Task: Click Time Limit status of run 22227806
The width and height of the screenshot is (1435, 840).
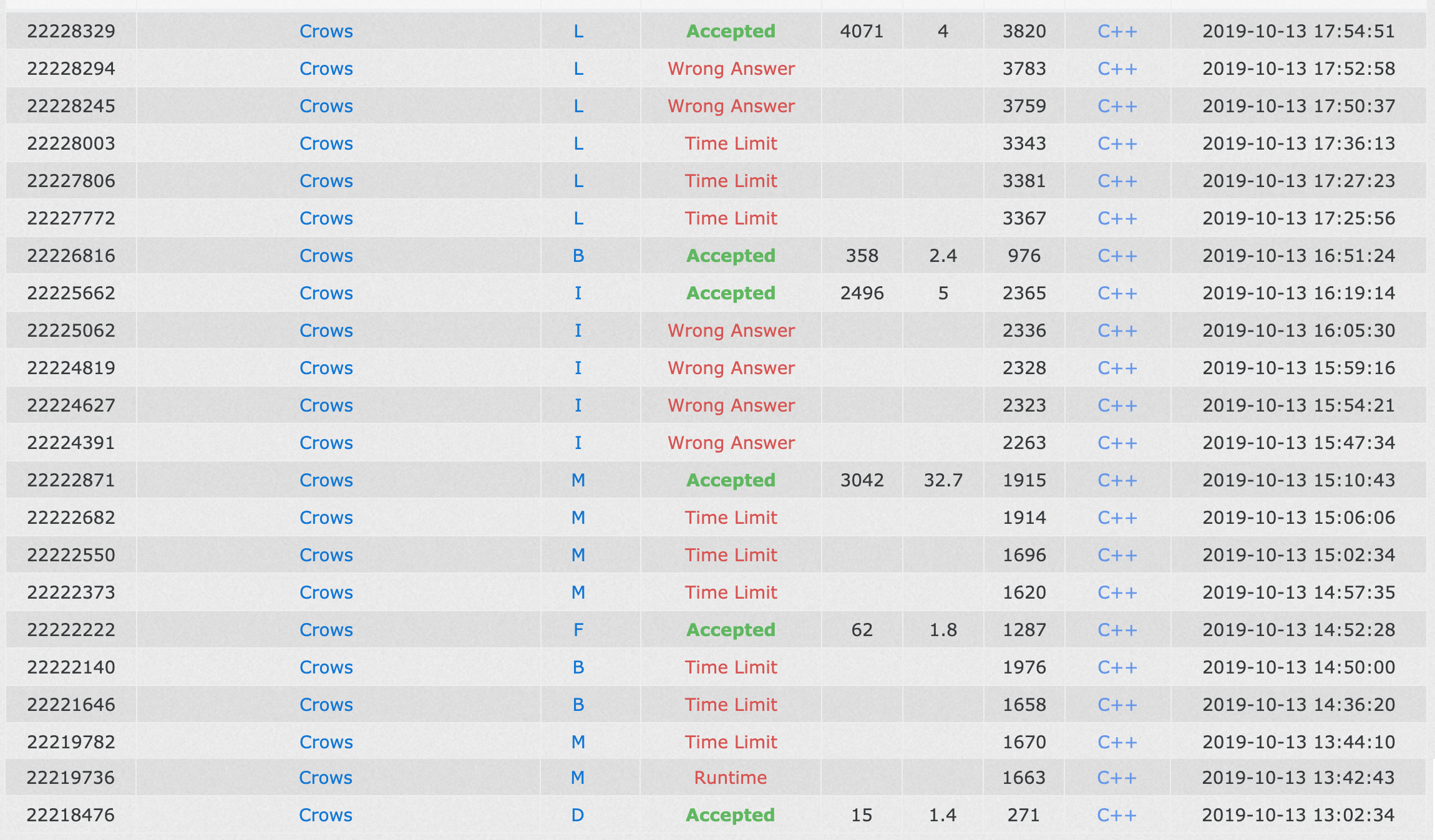Action: coord(731,181)
